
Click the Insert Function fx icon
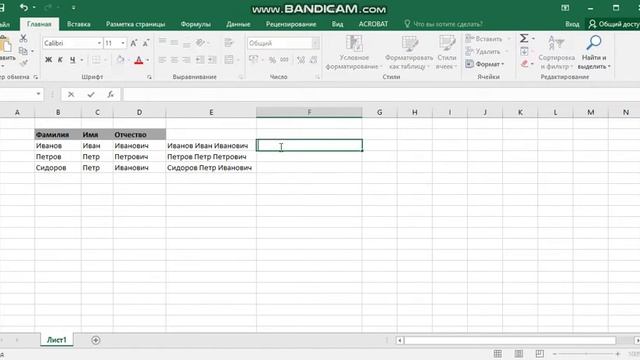coord(111,94)
